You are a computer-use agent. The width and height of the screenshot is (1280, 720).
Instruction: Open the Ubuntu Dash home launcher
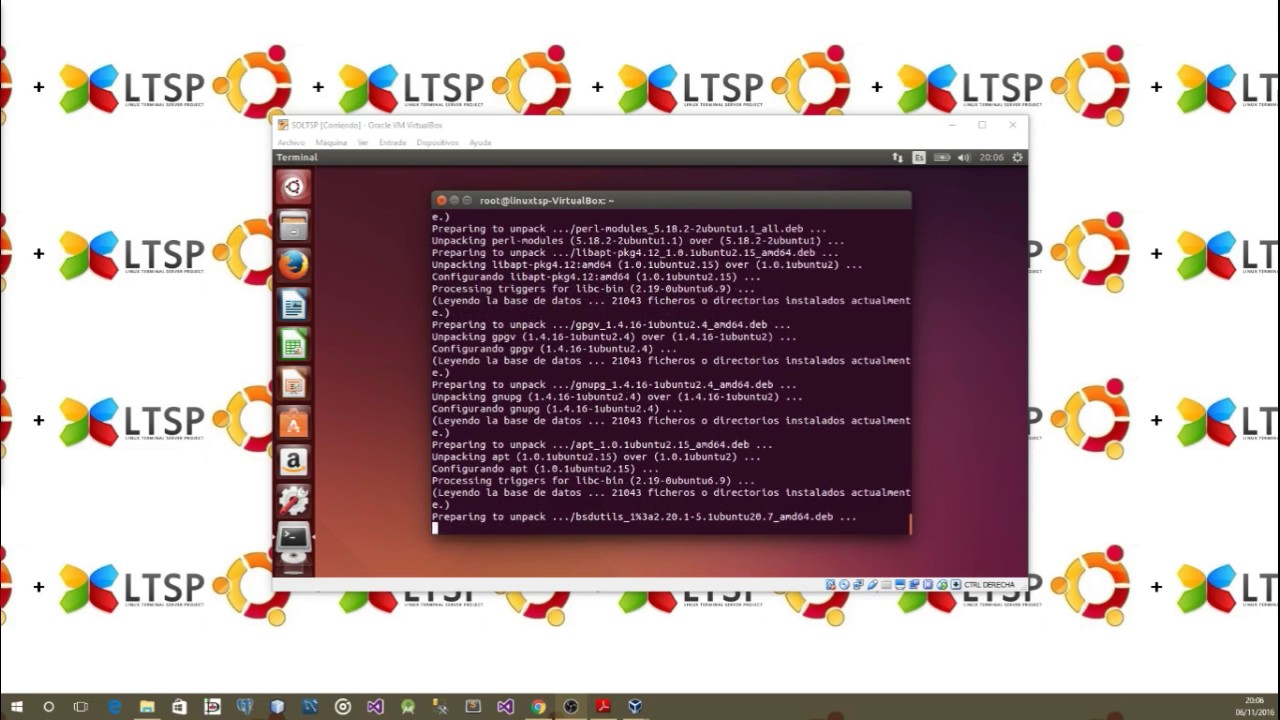tap(293, 186)
